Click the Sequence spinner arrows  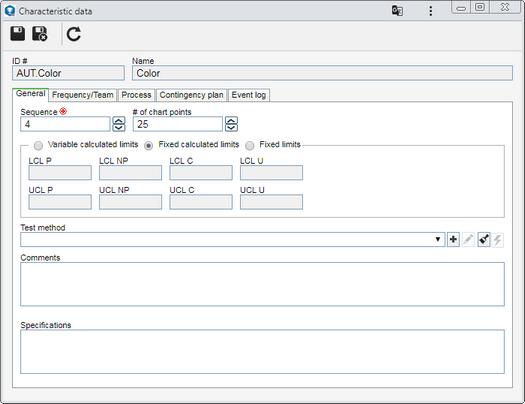[x=119, y=124]
